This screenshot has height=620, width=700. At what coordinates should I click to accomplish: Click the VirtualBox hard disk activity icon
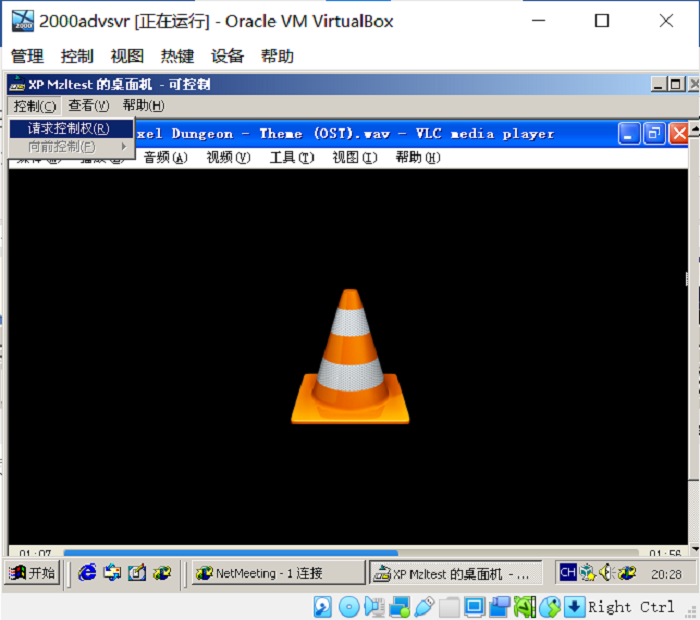[x=322, y=607]
